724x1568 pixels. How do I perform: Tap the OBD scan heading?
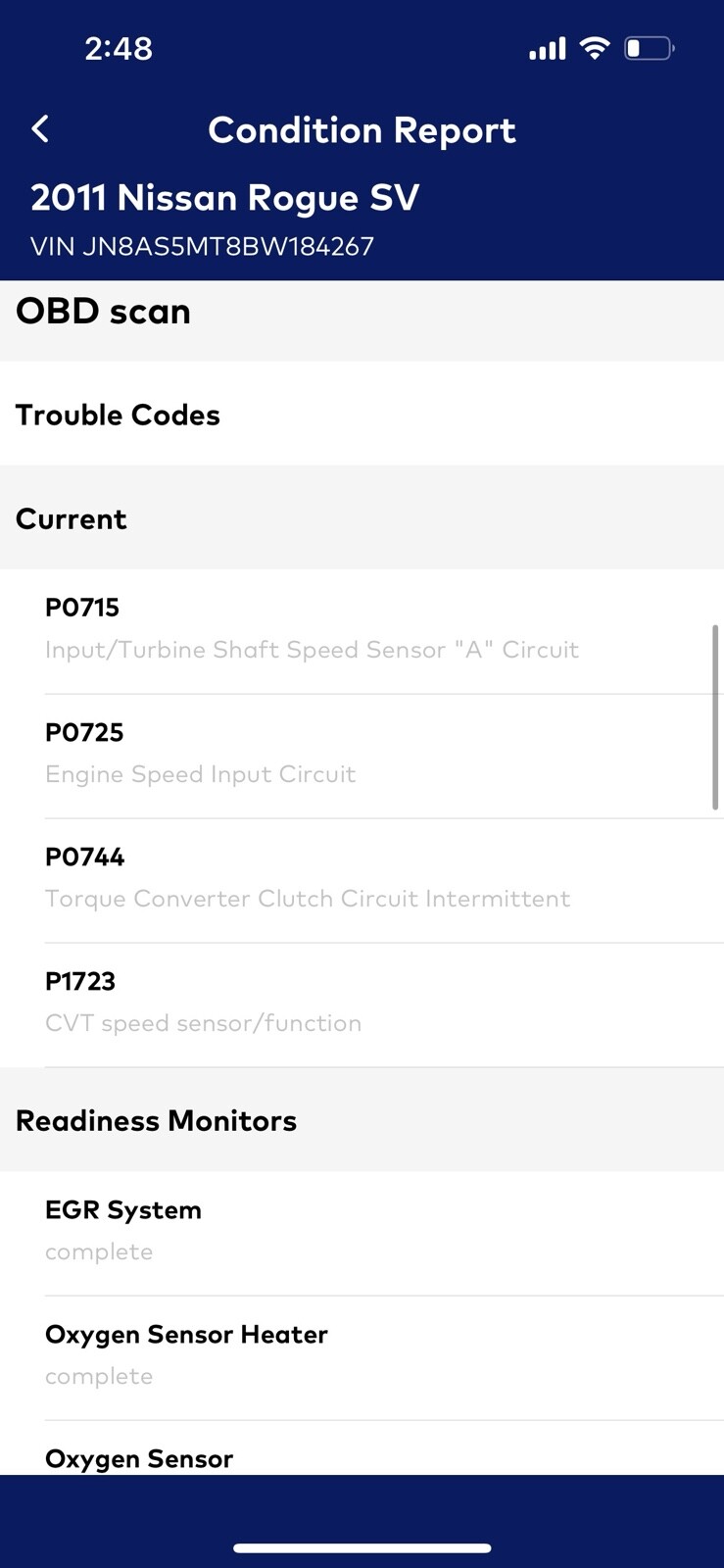(103, 312)
